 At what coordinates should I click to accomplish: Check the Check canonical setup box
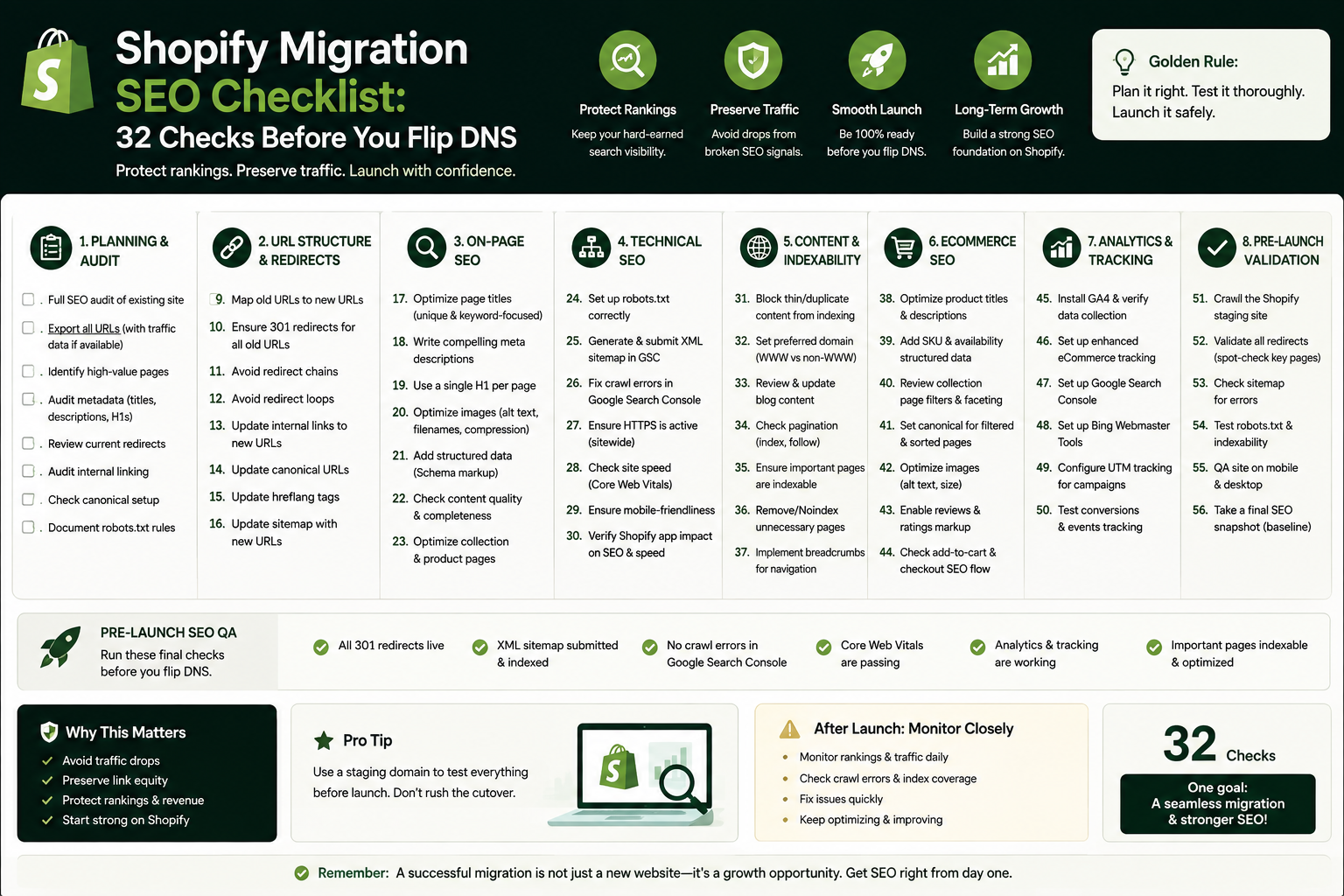pyautogui.click(x=28, y=499)
